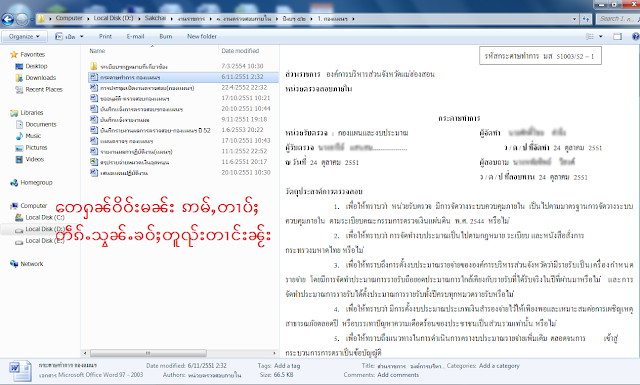Image resolution: width=640 pixels, height=385 pixels.
Task: Click the Name column header
Action: 97,51
